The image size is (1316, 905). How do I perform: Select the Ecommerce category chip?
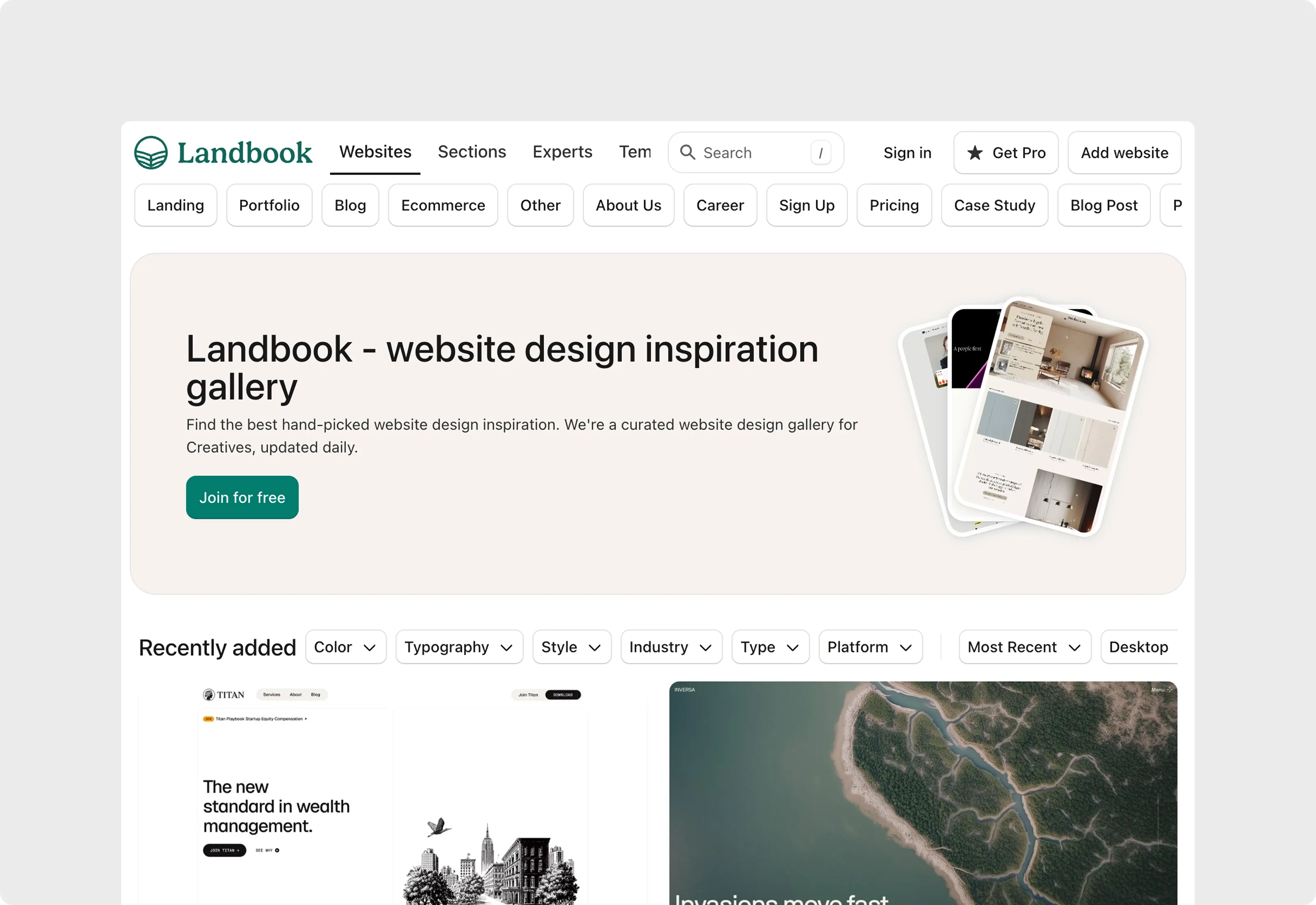coord(443,205)
